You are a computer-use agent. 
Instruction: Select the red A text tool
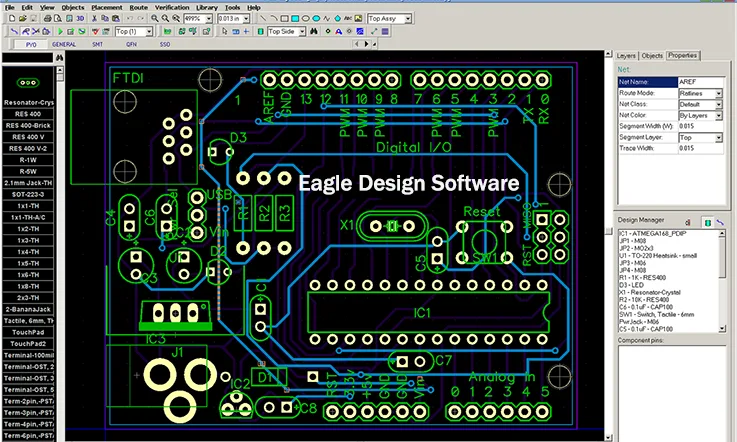tap(338, 32)
